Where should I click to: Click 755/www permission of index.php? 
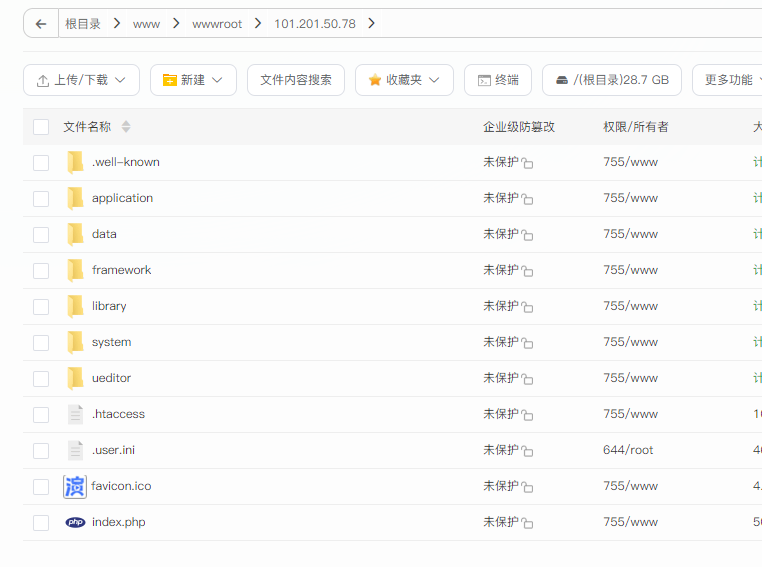pos(630,522)
